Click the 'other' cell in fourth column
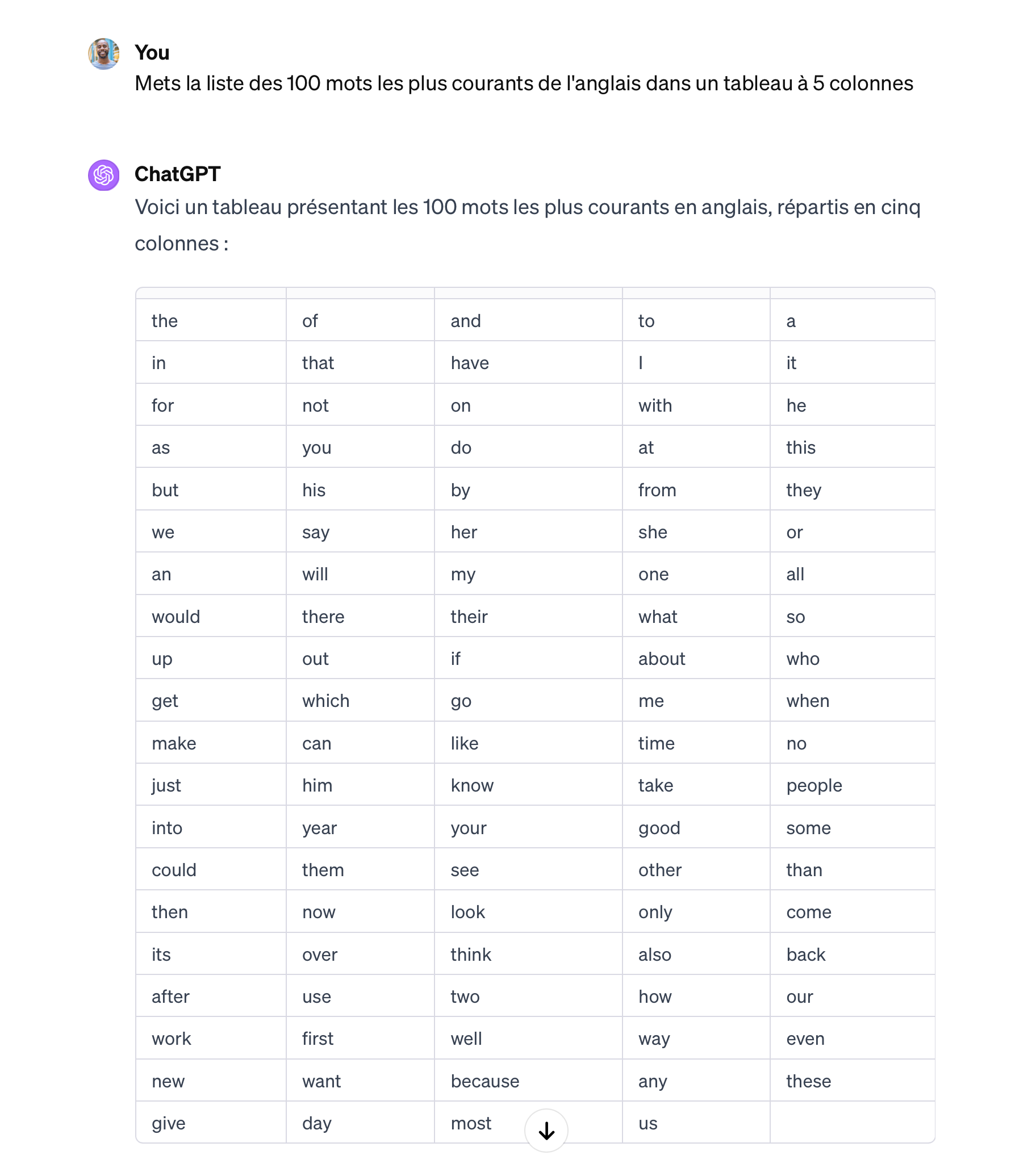The width and height of the screenshot is (1036, 1172). pos(696,869)
